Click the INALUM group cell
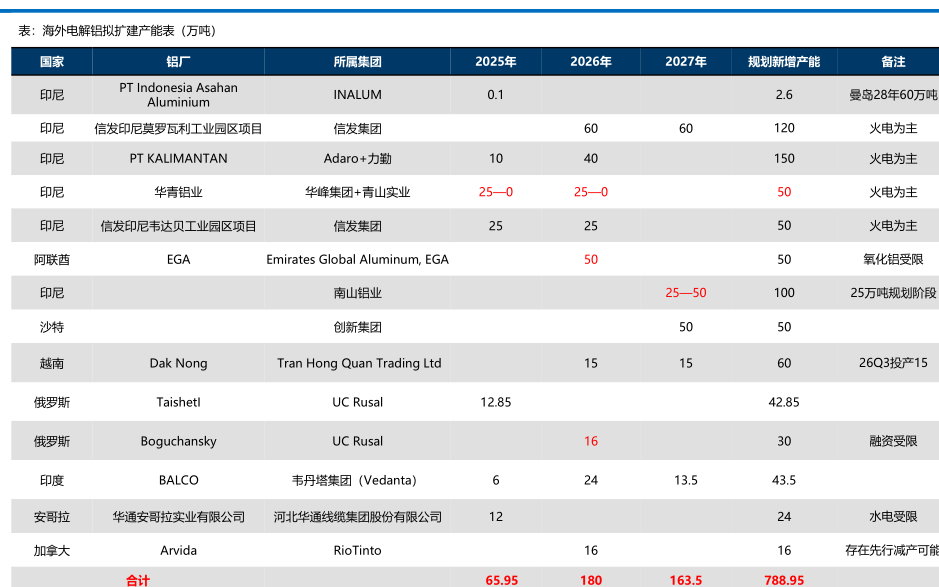939x587 pixels. [x=357, y=95]
